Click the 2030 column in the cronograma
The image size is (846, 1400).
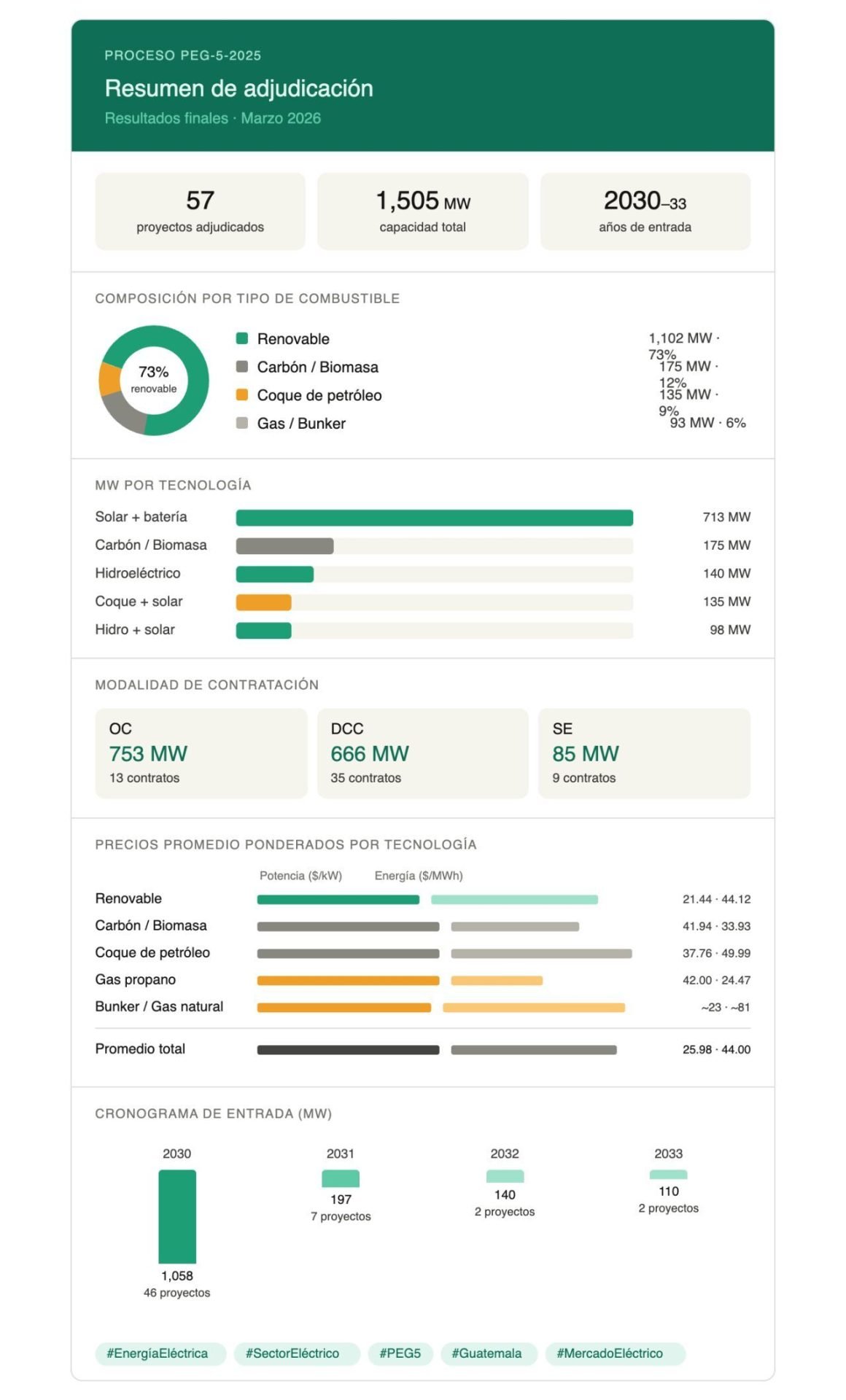click(177, 1216)
